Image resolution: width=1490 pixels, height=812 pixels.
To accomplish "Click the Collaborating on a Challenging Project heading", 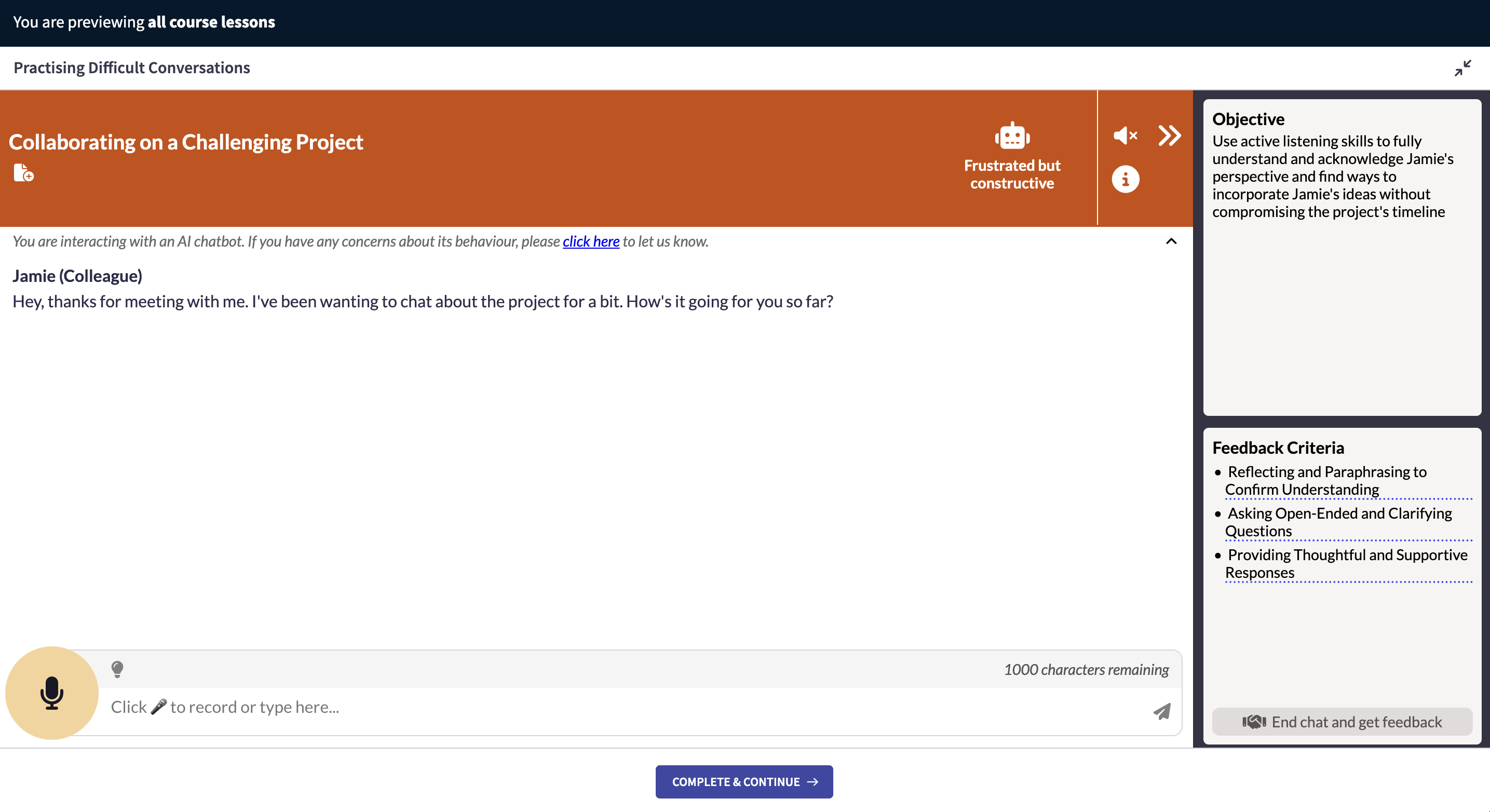I will coord(186,142).
